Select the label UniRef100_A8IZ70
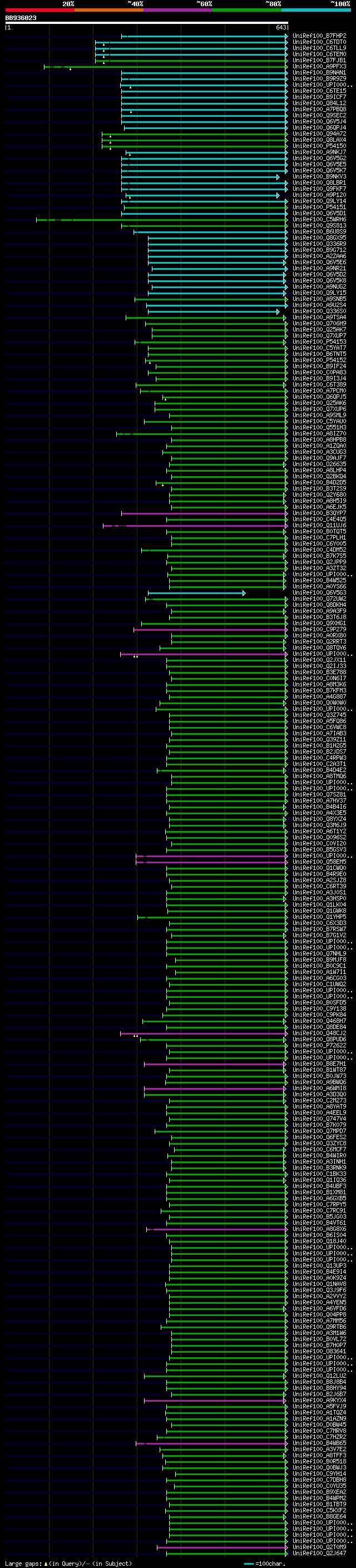 pos(319,433)
